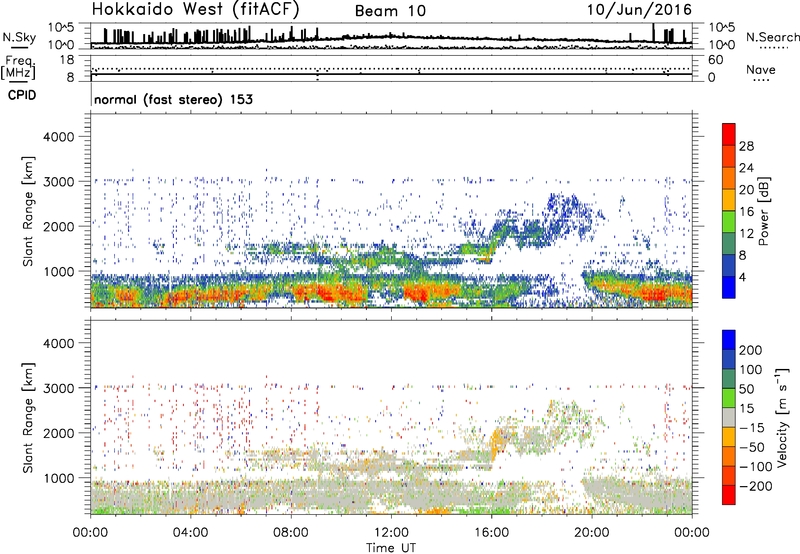Click the red bottom velocity colorbar swatch
This screenshot has width=800, height=554.
[x=729, y=495]
